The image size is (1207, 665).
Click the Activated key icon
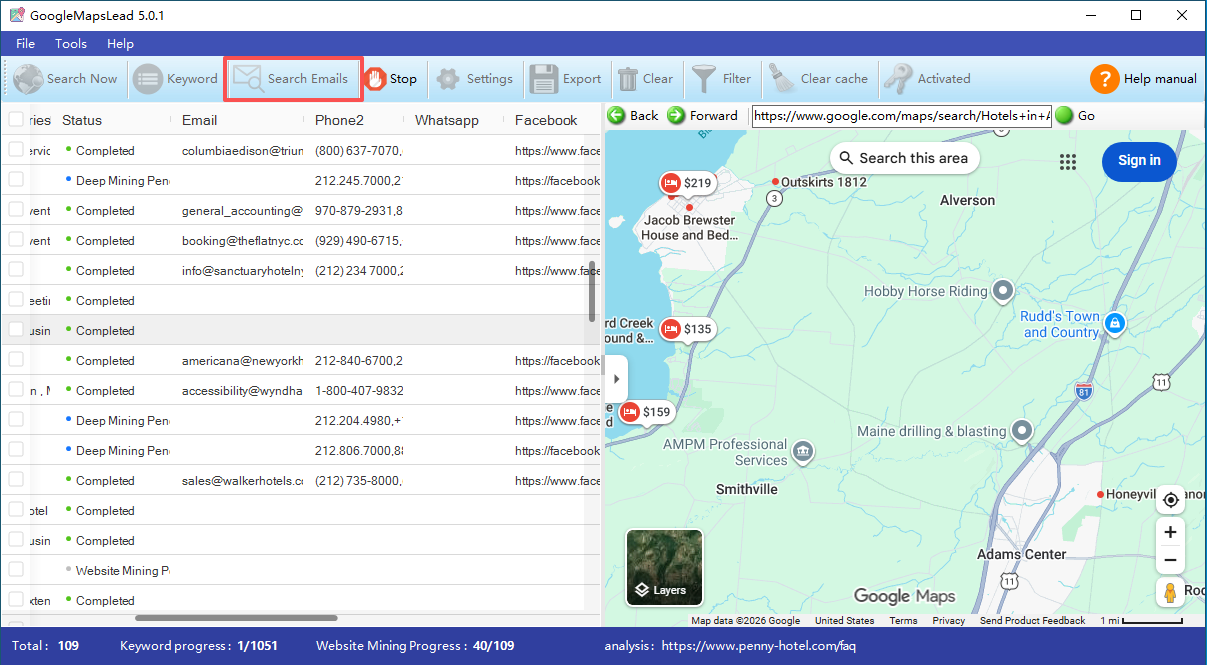click(x=898, y=79)
